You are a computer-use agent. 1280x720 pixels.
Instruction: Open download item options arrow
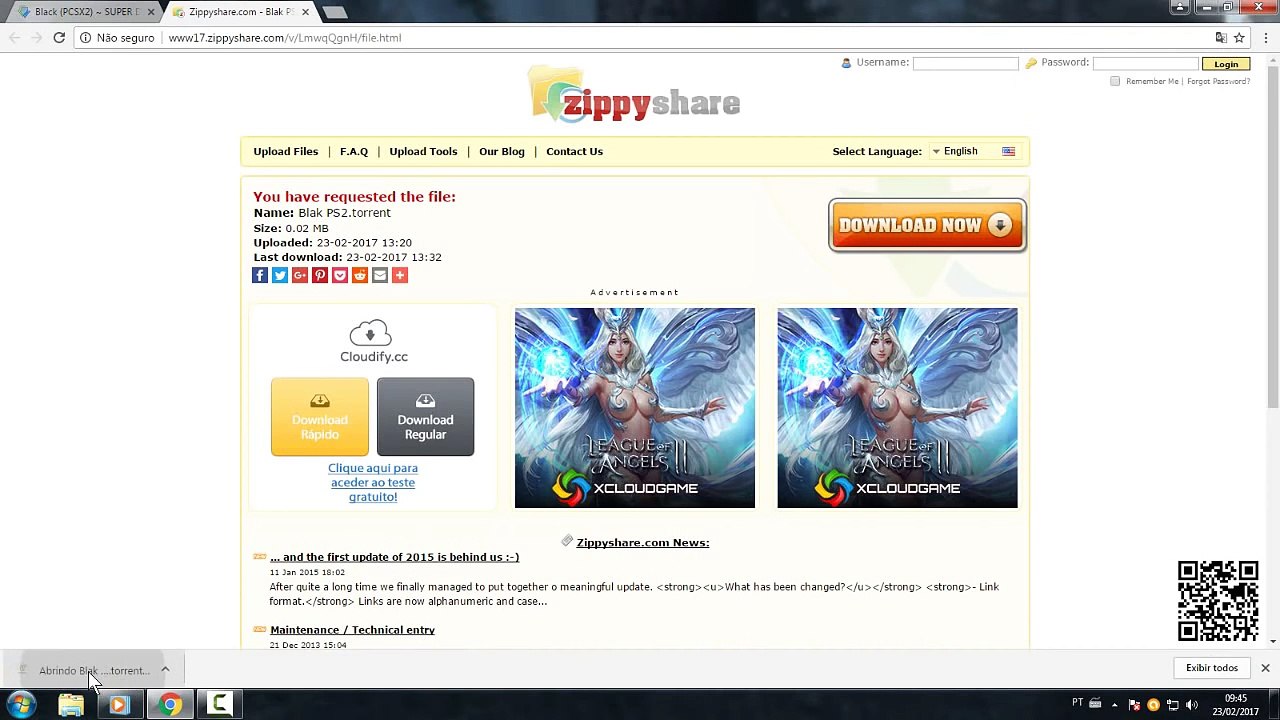(165, 670)
